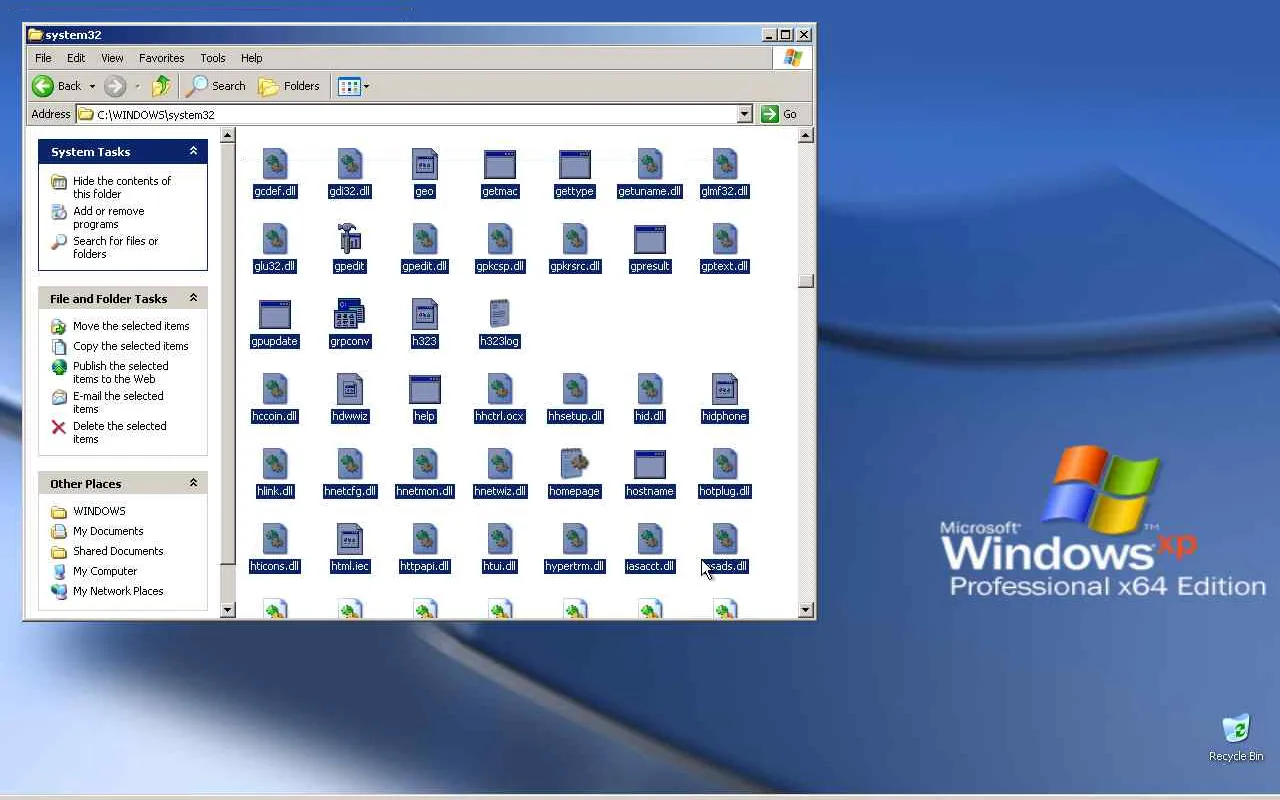Click the Go button

pos(779,114)
